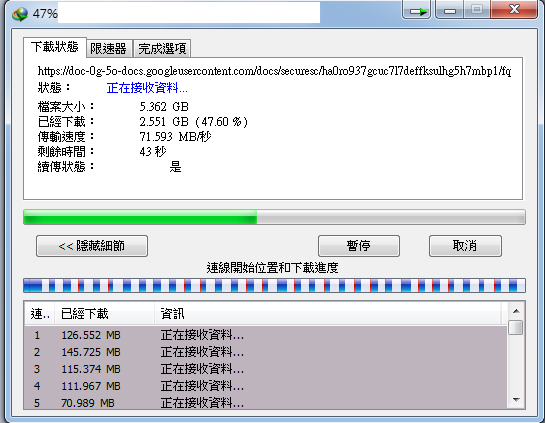Click the connection list scrollbar thumb
The image size is (545, 423).
click(x=516, y=327)
